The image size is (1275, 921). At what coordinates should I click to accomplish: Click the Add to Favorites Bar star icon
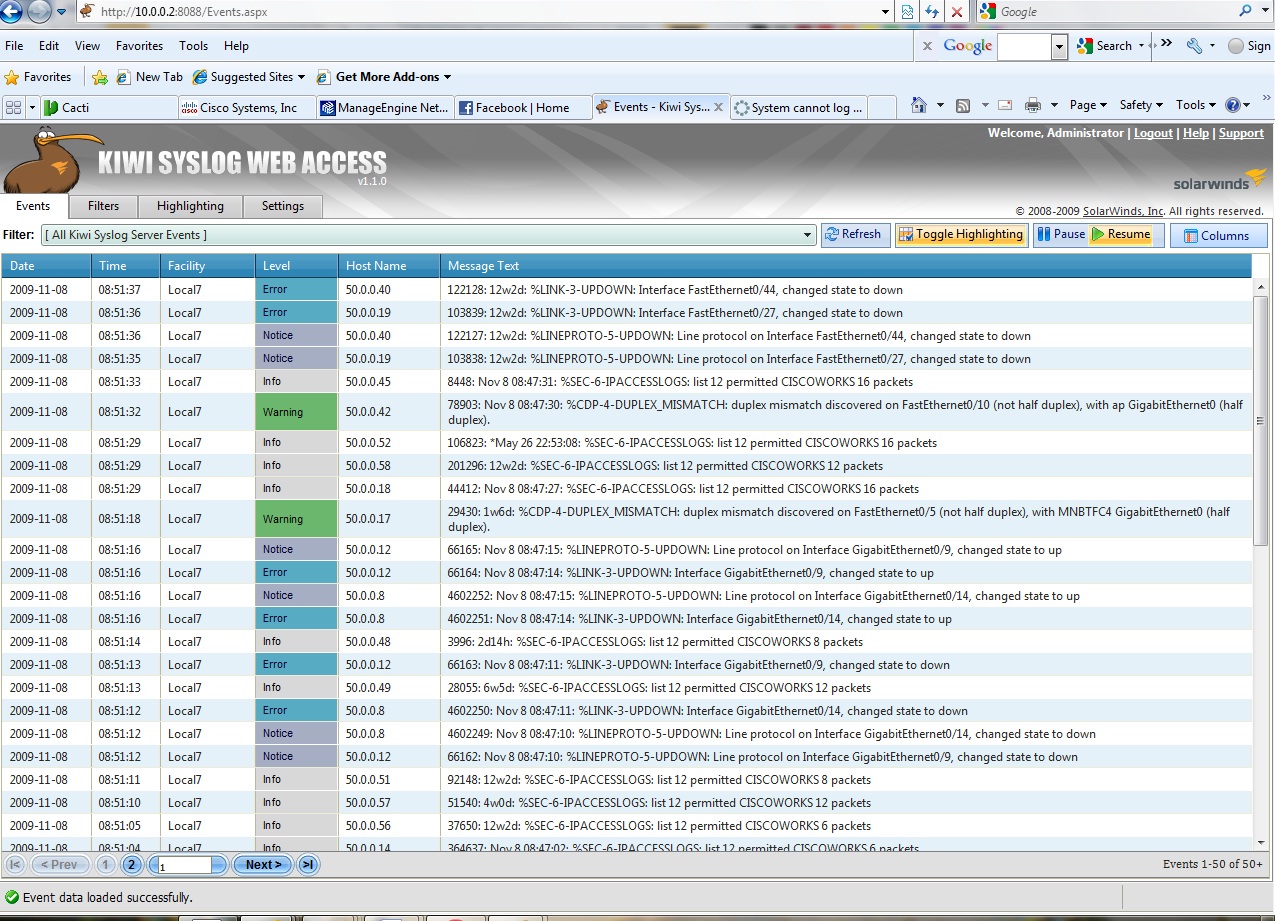click(100, 77)
